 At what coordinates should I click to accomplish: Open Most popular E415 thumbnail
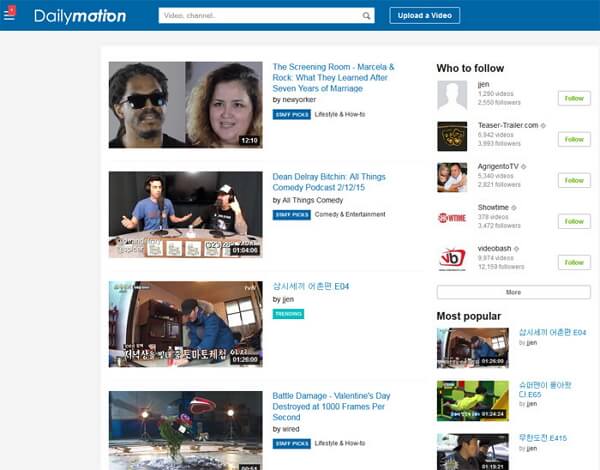473,452
